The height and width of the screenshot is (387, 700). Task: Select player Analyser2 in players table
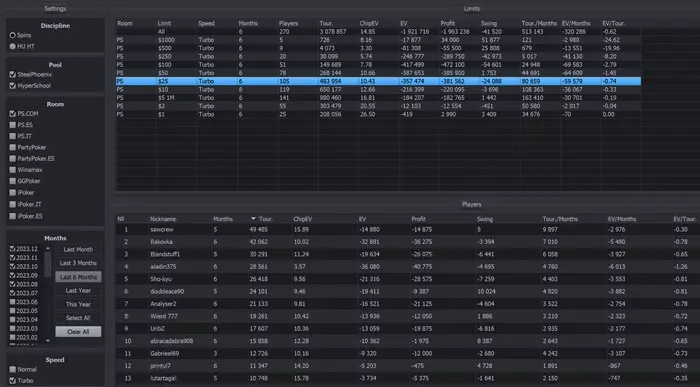[408, 304]
